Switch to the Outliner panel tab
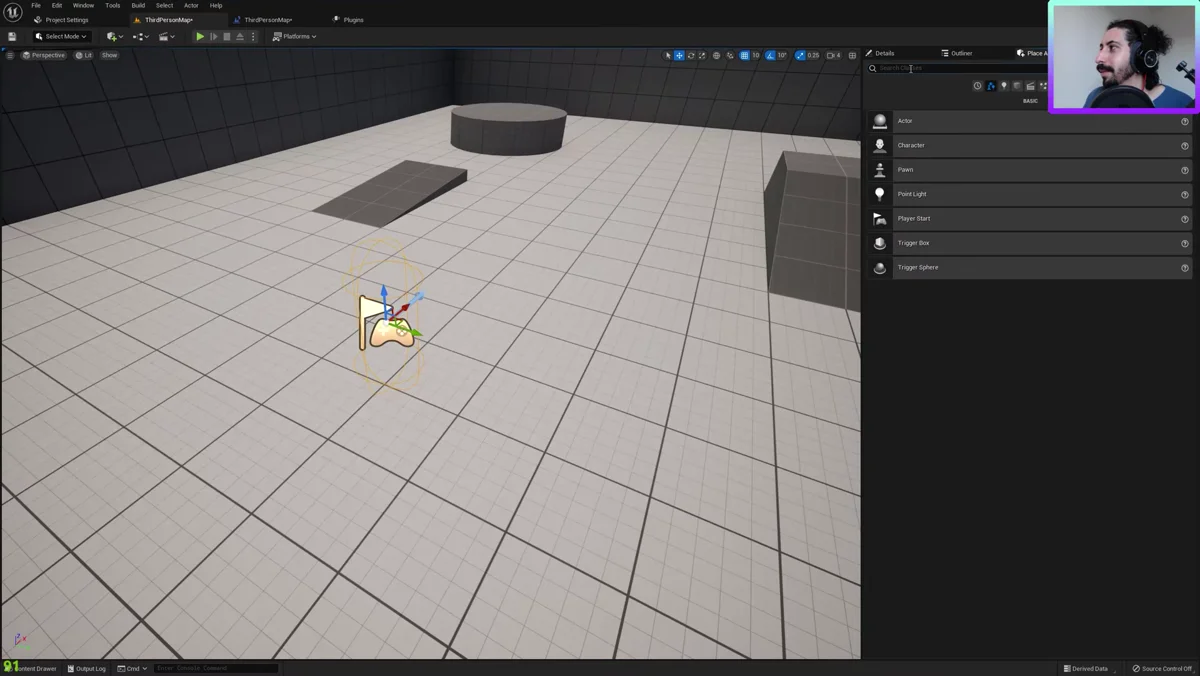Screen dimensions: 1200x676 coord(957,53)
